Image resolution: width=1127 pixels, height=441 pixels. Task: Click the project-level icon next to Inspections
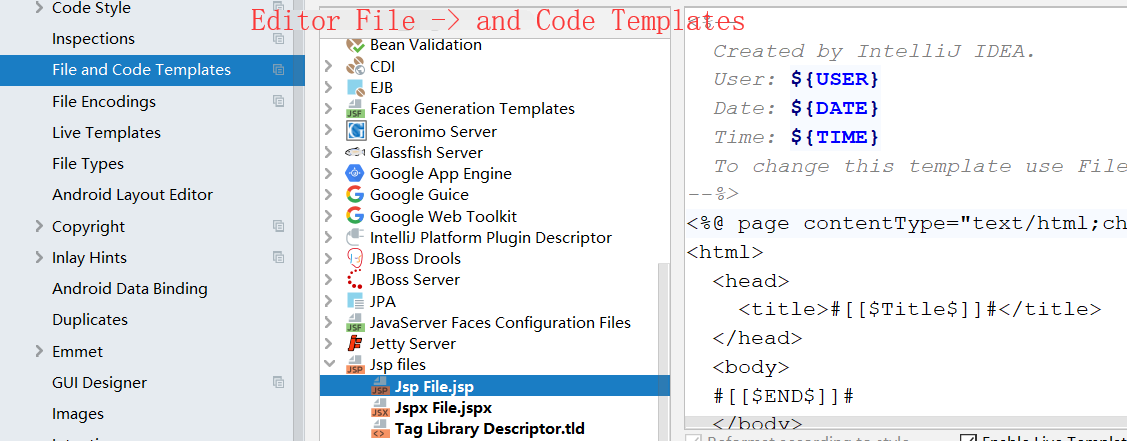[278, 39]
